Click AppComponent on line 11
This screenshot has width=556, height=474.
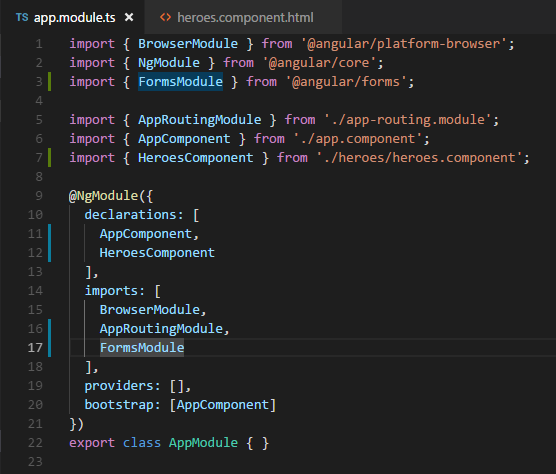(x=146, y=234)
